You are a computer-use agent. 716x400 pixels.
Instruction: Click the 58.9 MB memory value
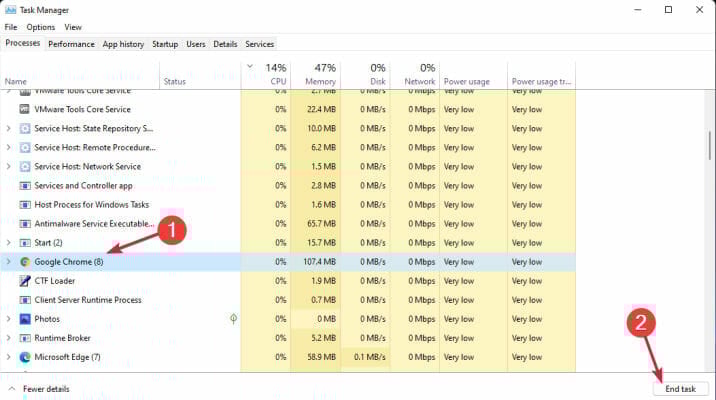tap(321, 357)
